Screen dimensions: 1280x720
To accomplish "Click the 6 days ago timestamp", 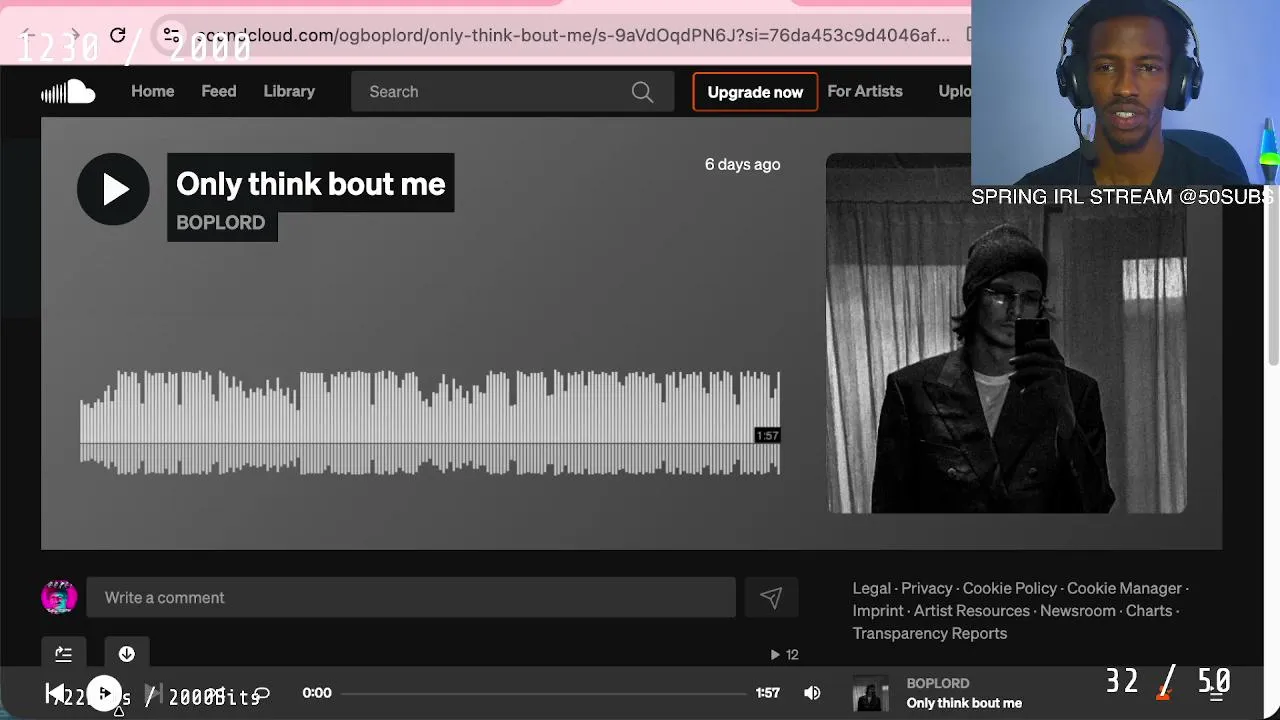I will tap(743, 164).
